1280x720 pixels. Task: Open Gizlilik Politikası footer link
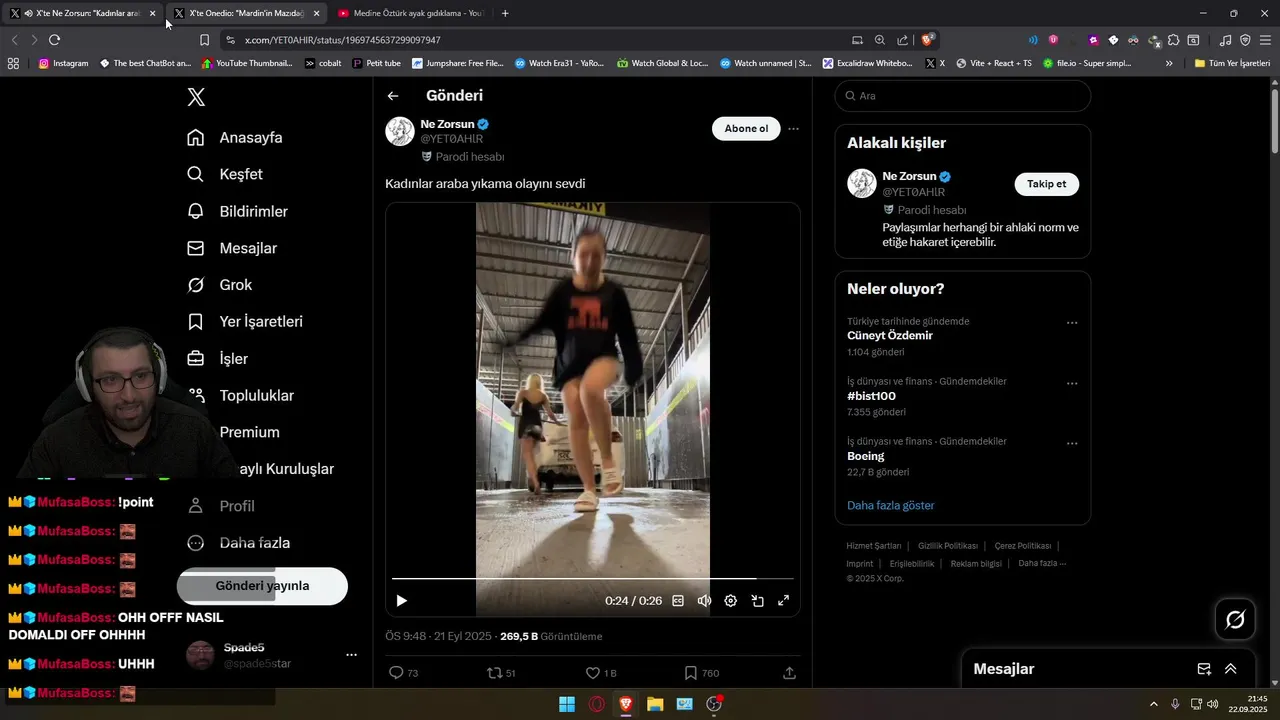[x=948, y=546]
